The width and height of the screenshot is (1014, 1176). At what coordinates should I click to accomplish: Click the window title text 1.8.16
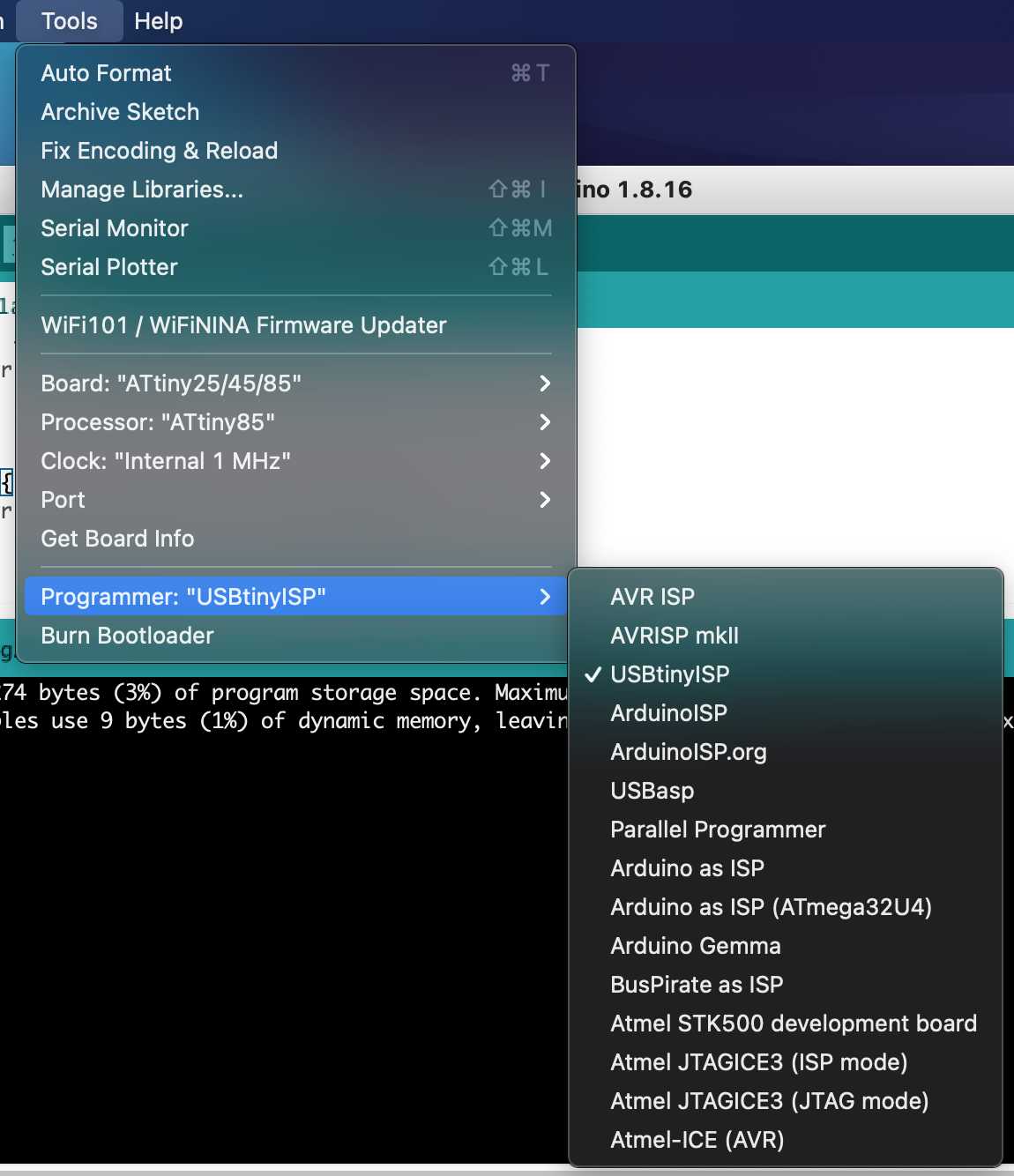(655, 190)
